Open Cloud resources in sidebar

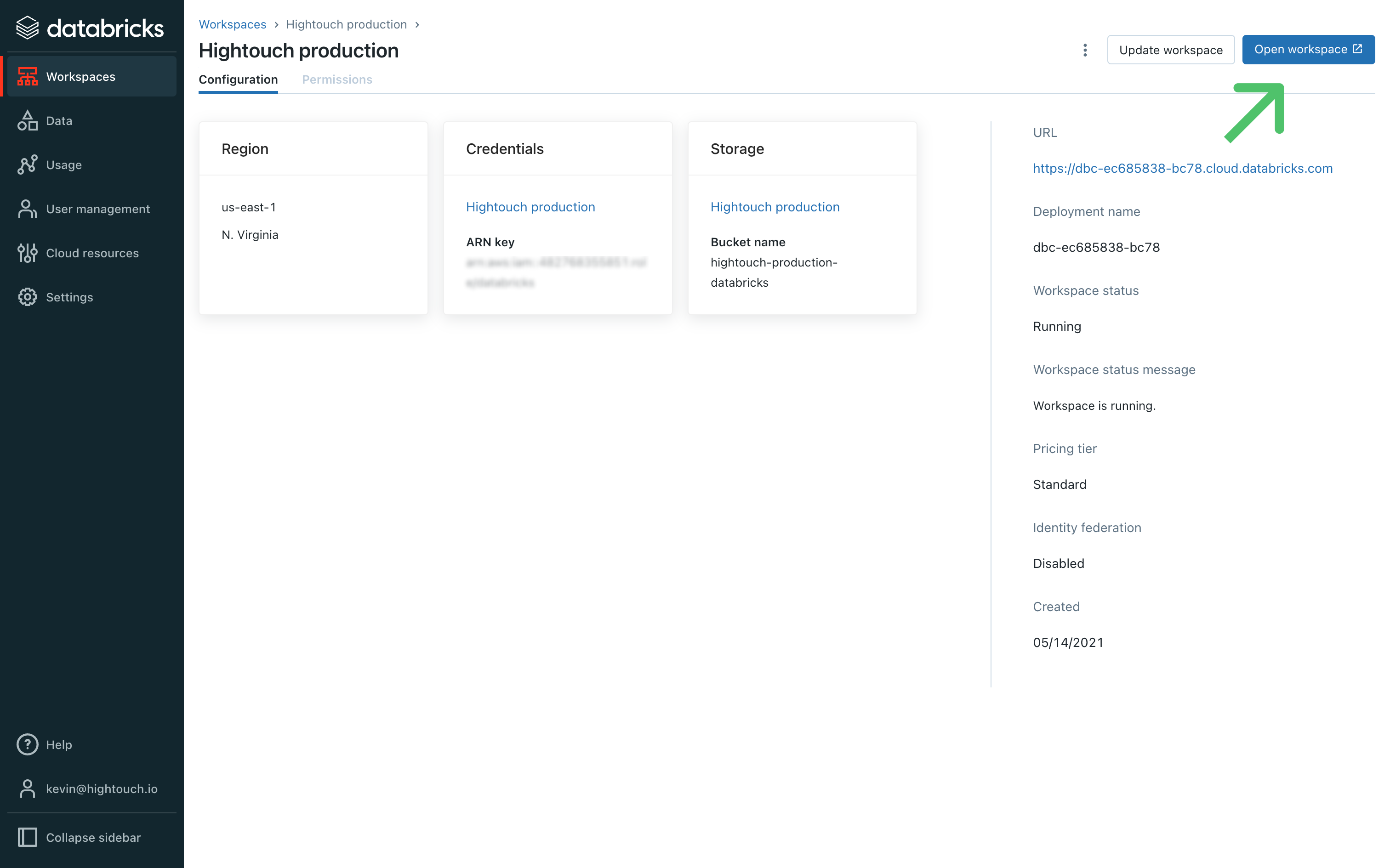(x=91, y=253)
